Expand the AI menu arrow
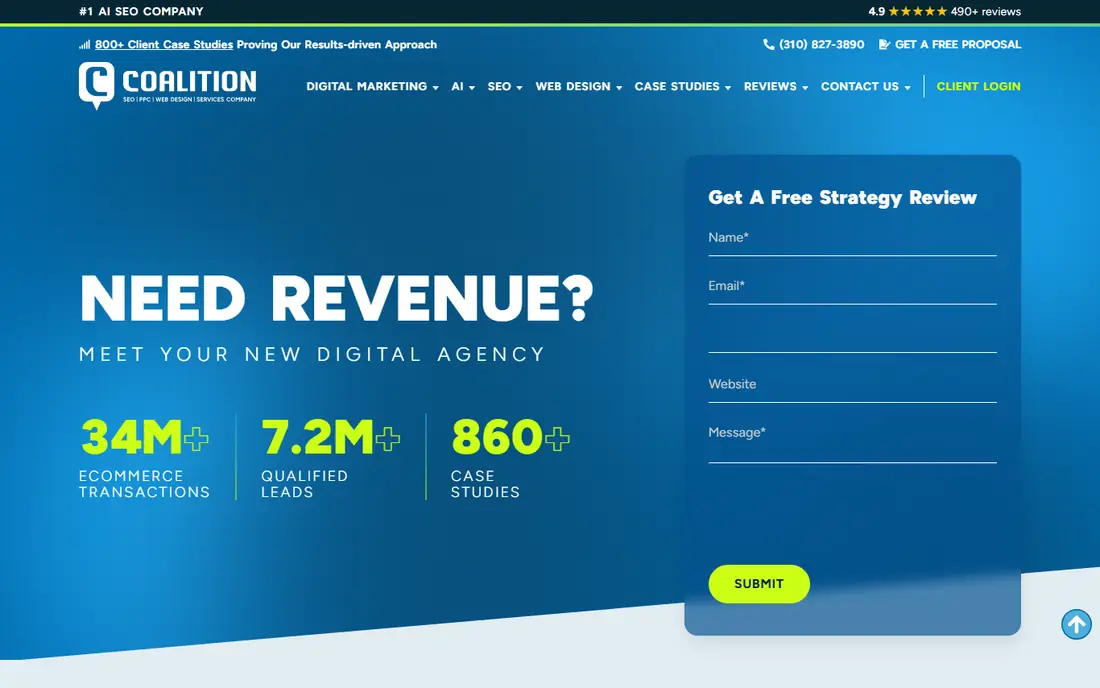The width and height of the screenshot is (1100, 688). pyautogui.click(x=471, y=88)
